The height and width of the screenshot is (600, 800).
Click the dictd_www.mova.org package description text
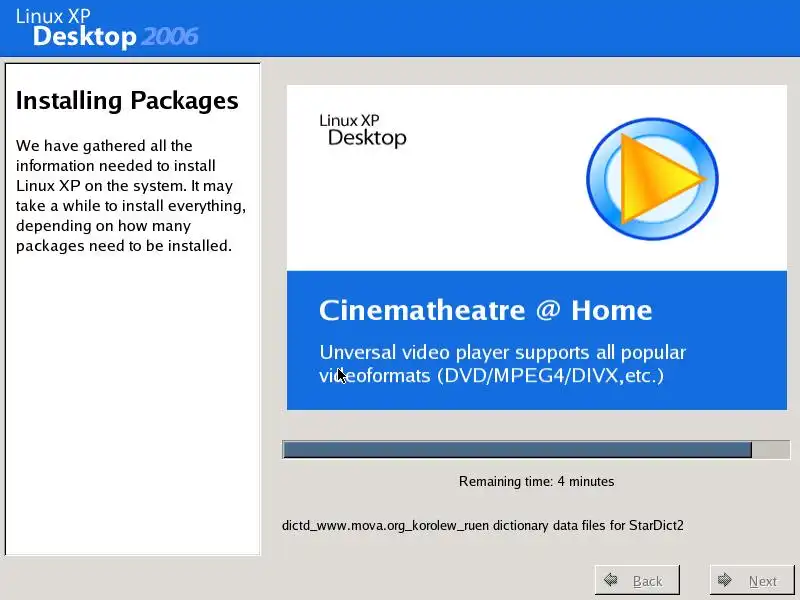483,526
